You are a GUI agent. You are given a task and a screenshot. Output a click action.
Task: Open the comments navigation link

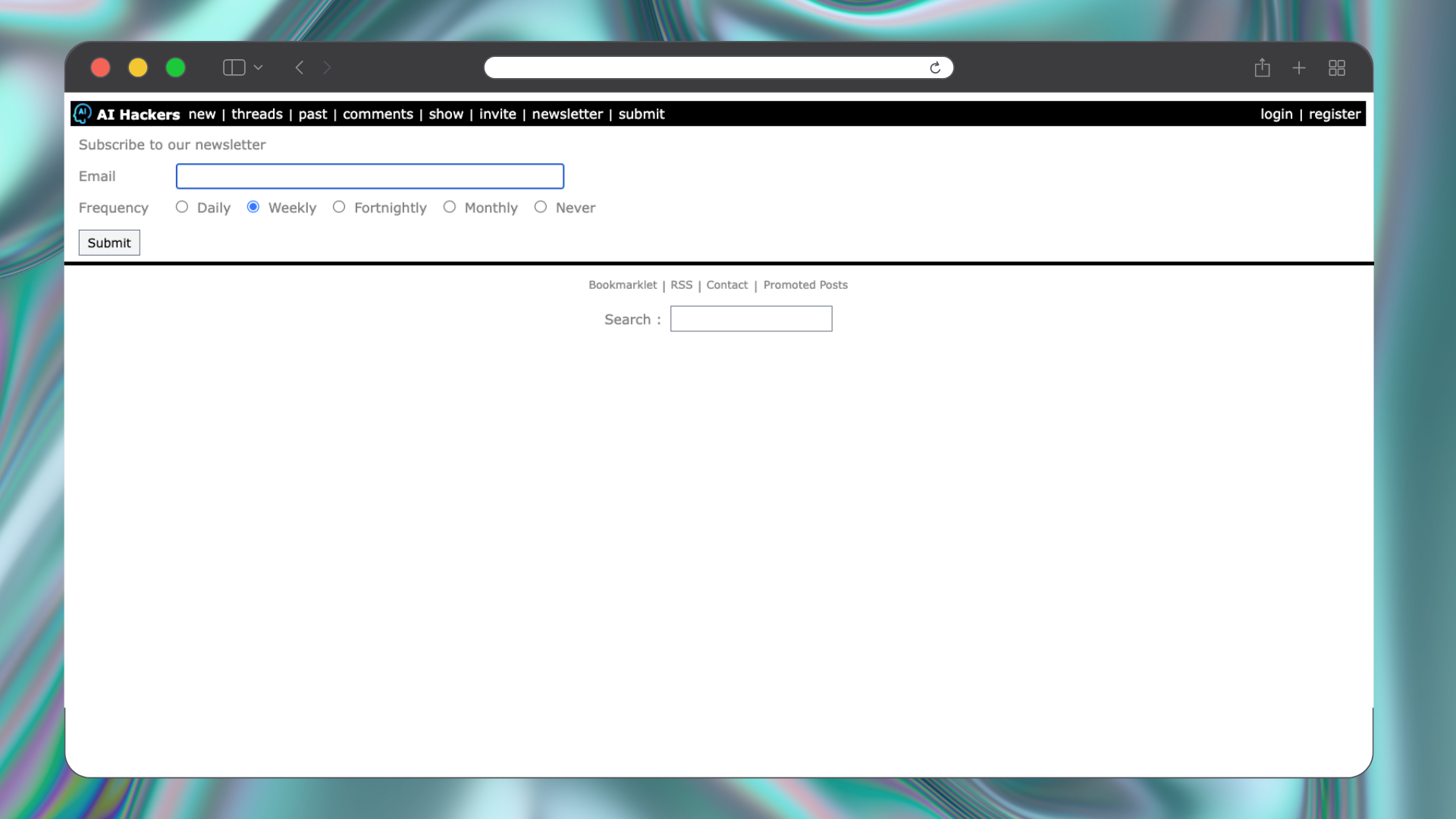[x=378, y=114]
